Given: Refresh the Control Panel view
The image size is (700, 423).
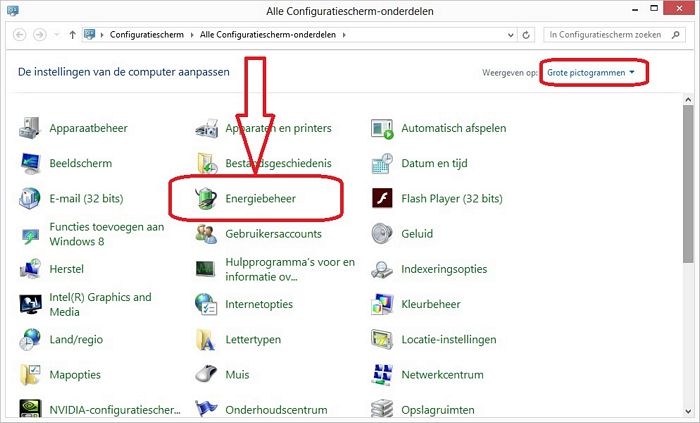Looking at the screenshot, I should pos(526,35).
